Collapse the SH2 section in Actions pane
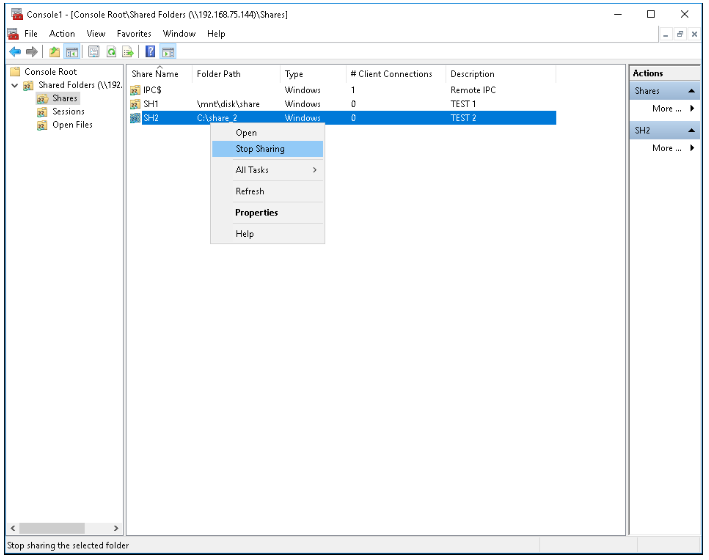Screen dimensions: 709x560 [x=691, y=131]
